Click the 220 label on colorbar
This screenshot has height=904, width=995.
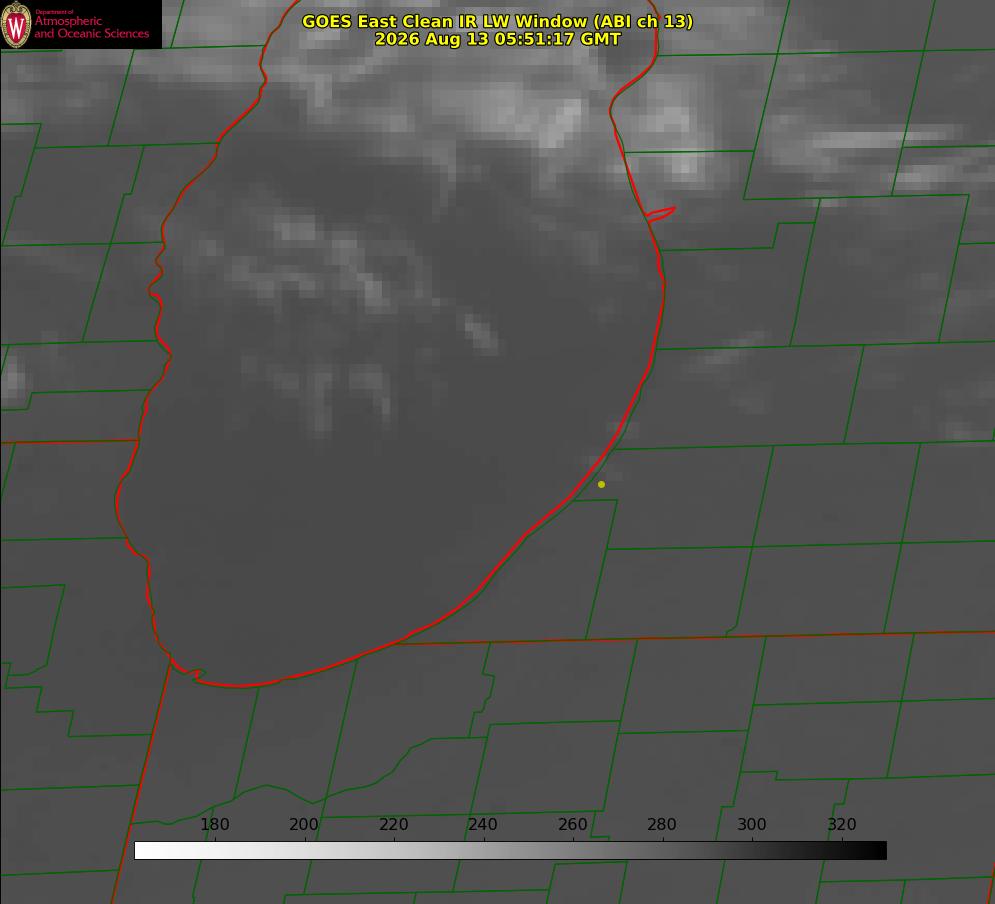[x=393, y=824]
